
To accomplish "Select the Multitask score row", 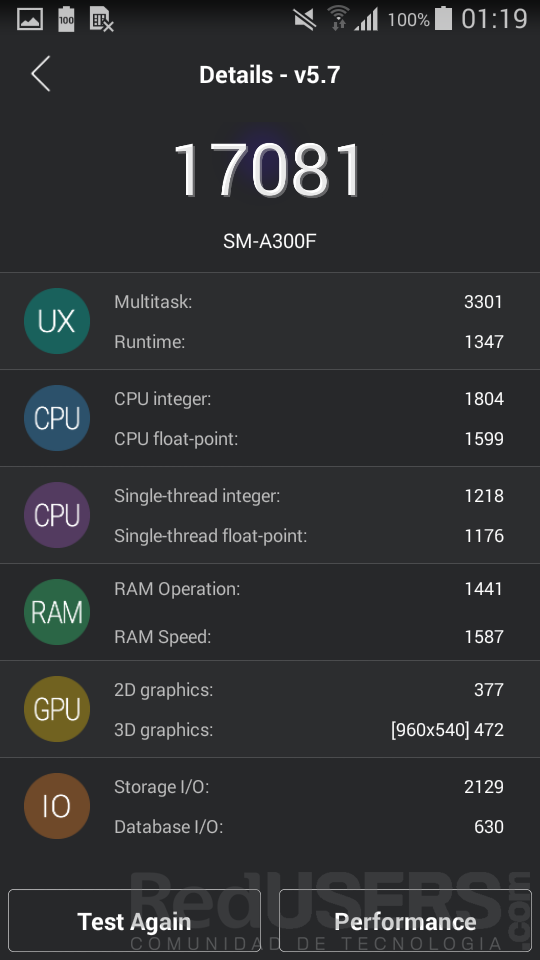I will tap(309, 302).
